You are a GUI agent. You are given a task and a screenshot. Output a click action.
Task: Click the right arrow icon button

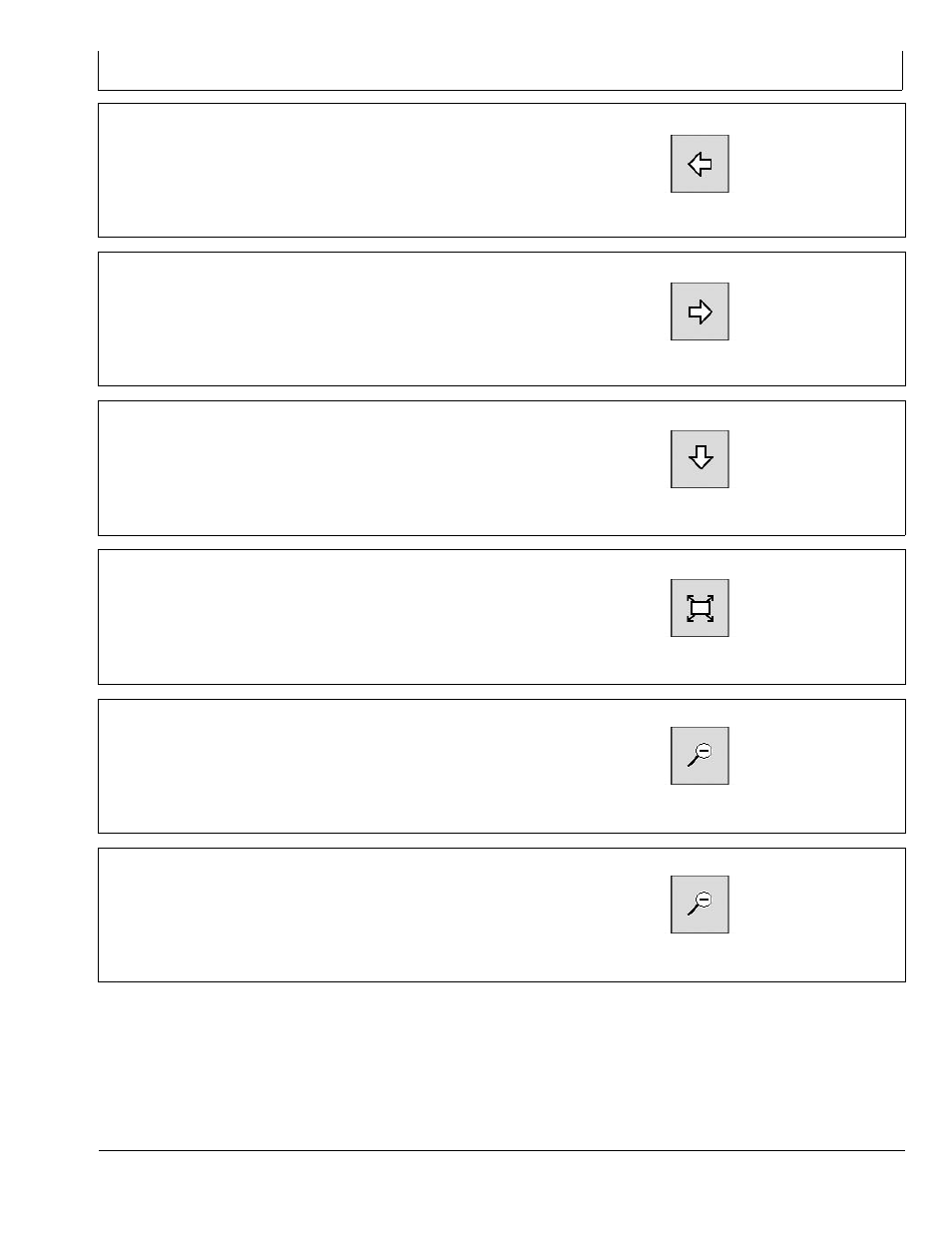click(x=700, y=311)
